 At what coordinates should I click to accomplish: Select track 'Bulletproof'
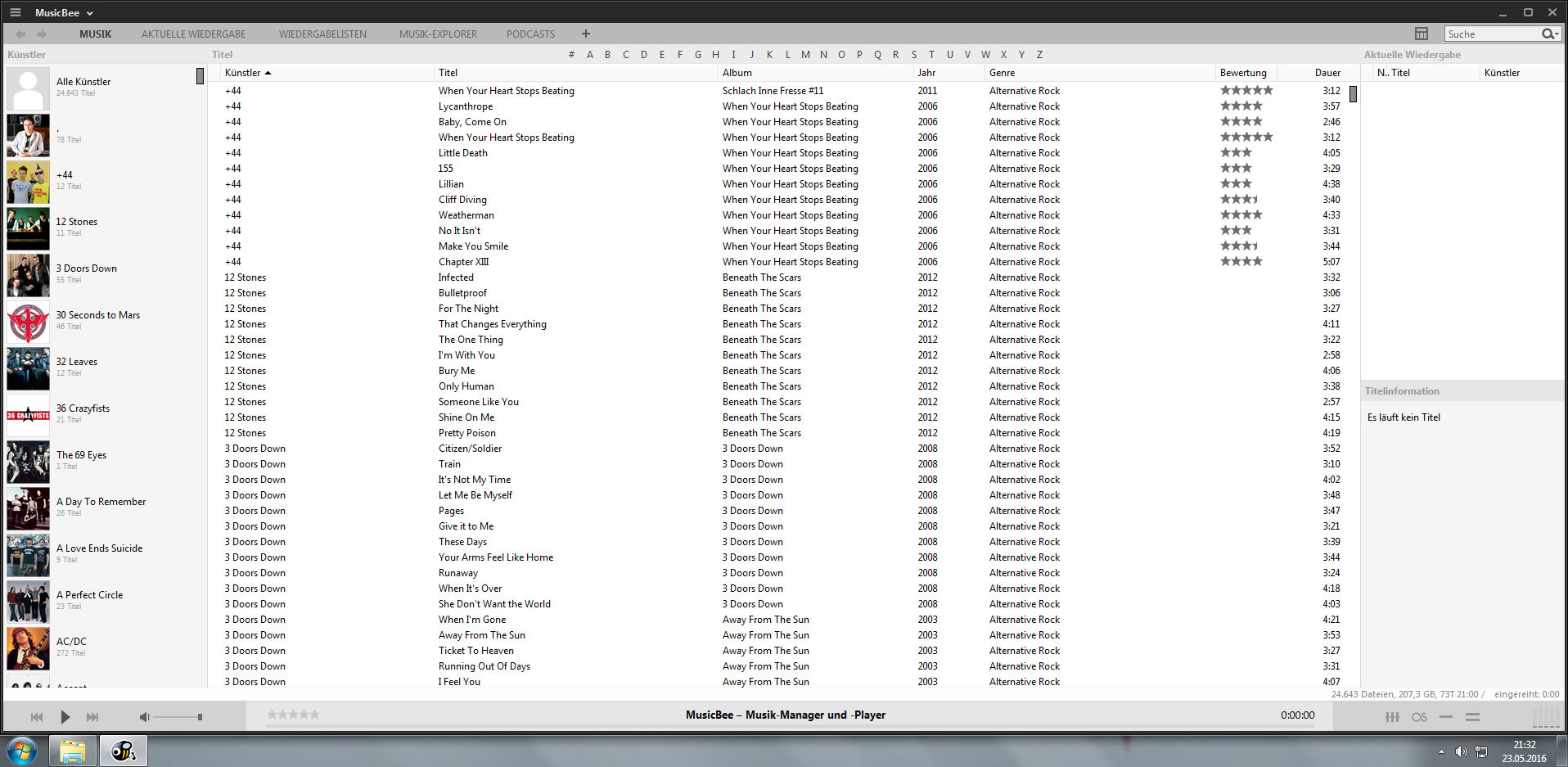coord(462,293)
